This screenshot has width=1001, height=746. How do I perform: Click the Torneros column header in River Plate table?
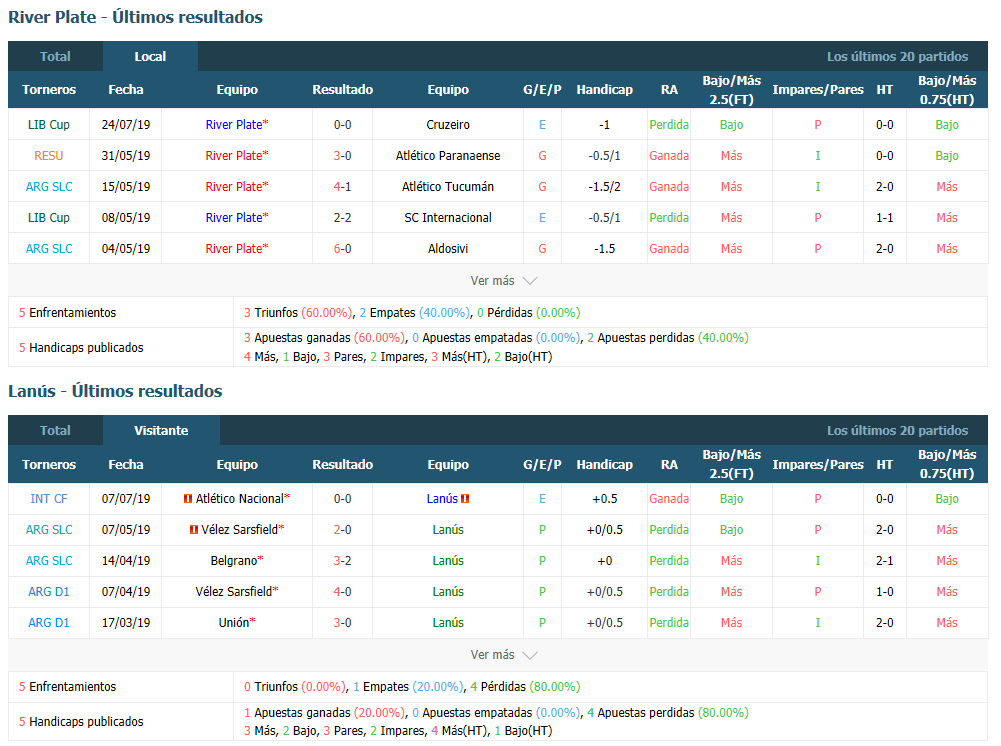coord(49,89)
